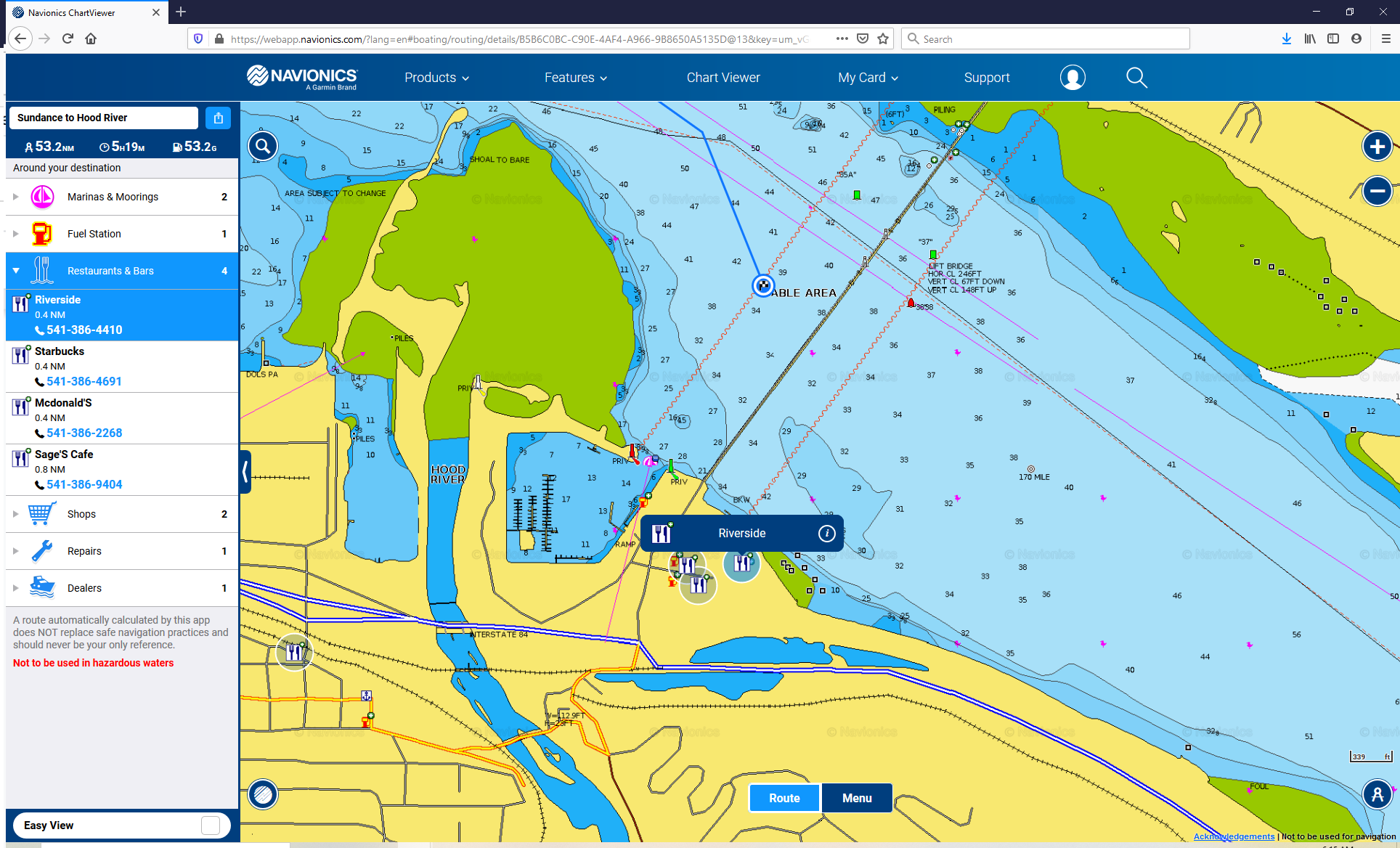
Task: Reload the browser page
Action: pos(68,38)
